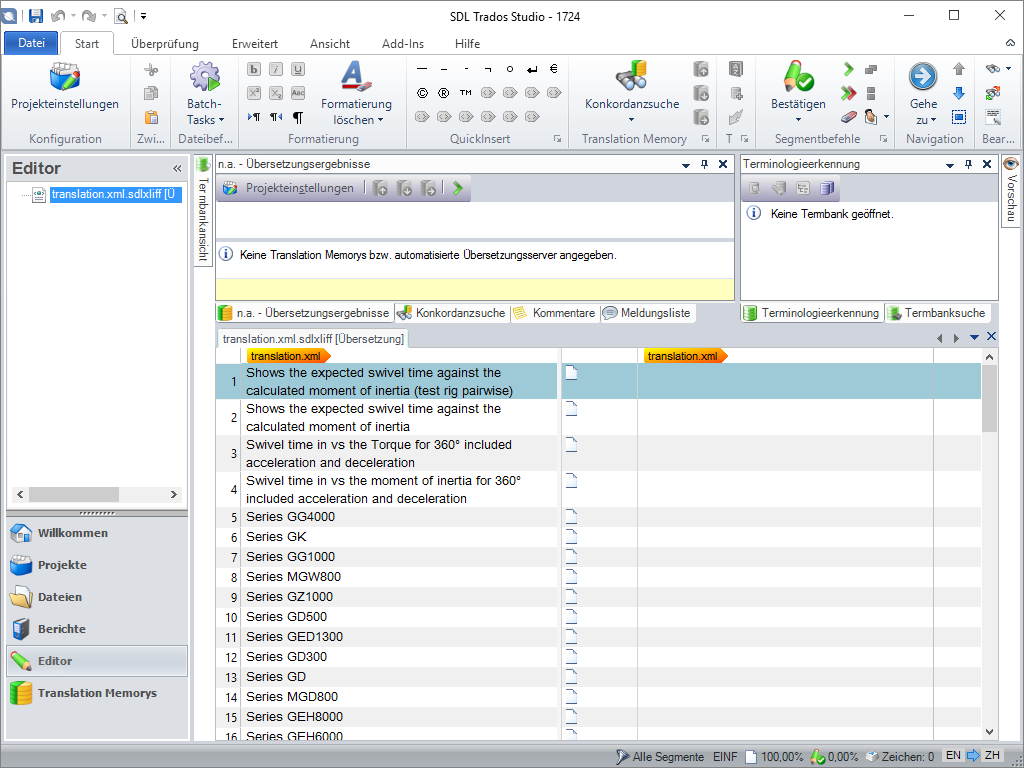
Task: Open the Willkommen view
Action: point(97,533)
